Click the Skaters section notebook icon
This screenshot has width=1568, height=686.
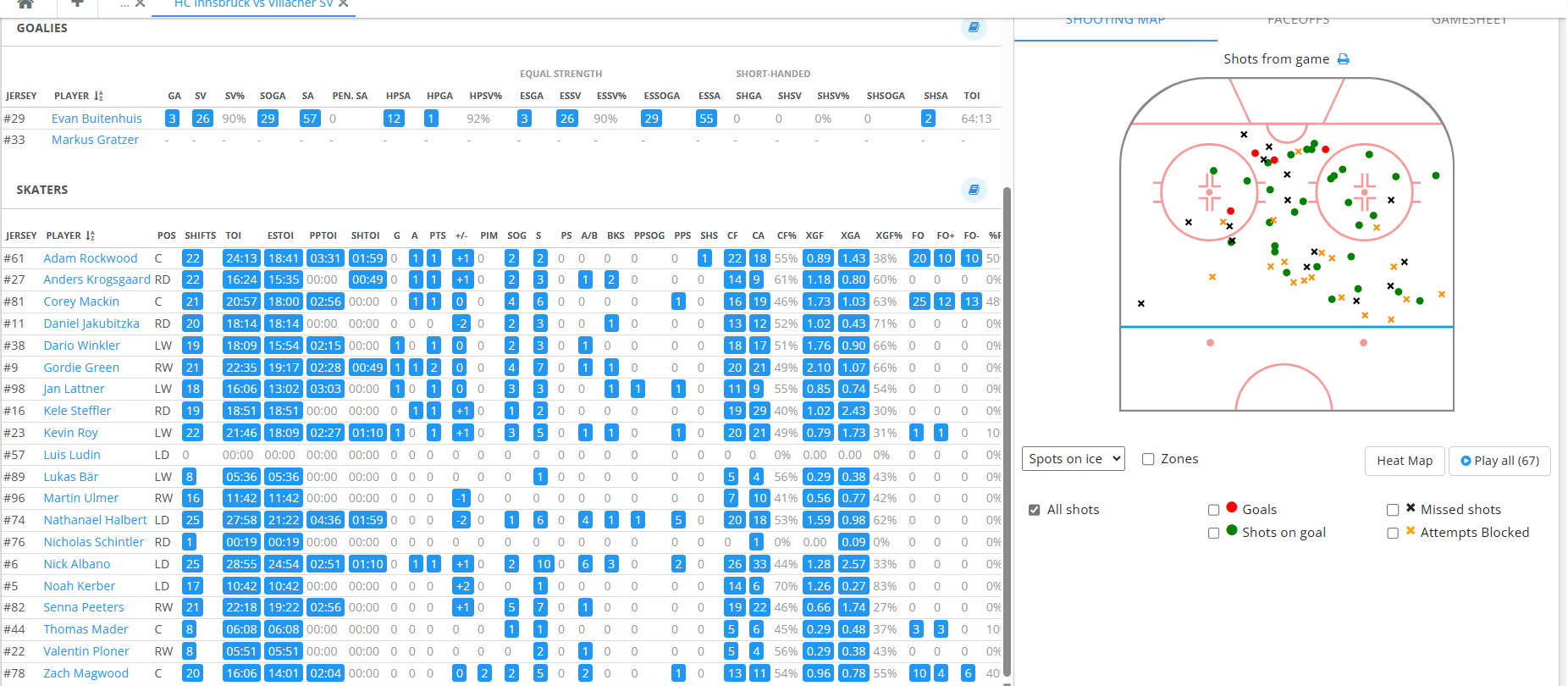(x=974, y=190)
